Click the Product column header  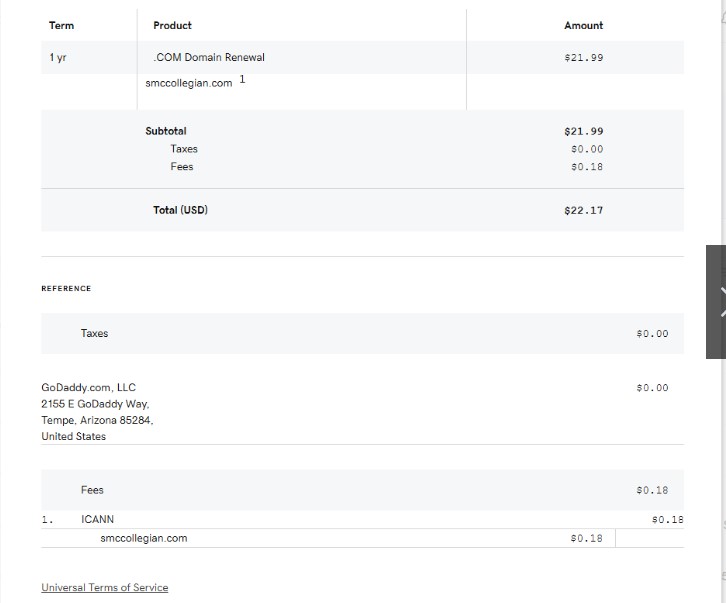pos(172,25)
